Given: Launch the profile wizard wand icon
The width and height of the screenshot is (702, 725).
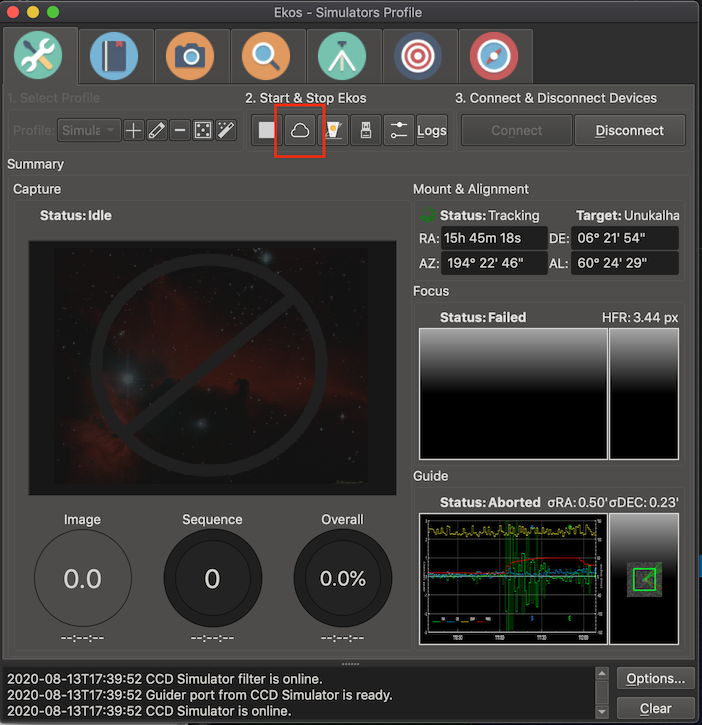Looking at the screenshot, I should 226,130.
